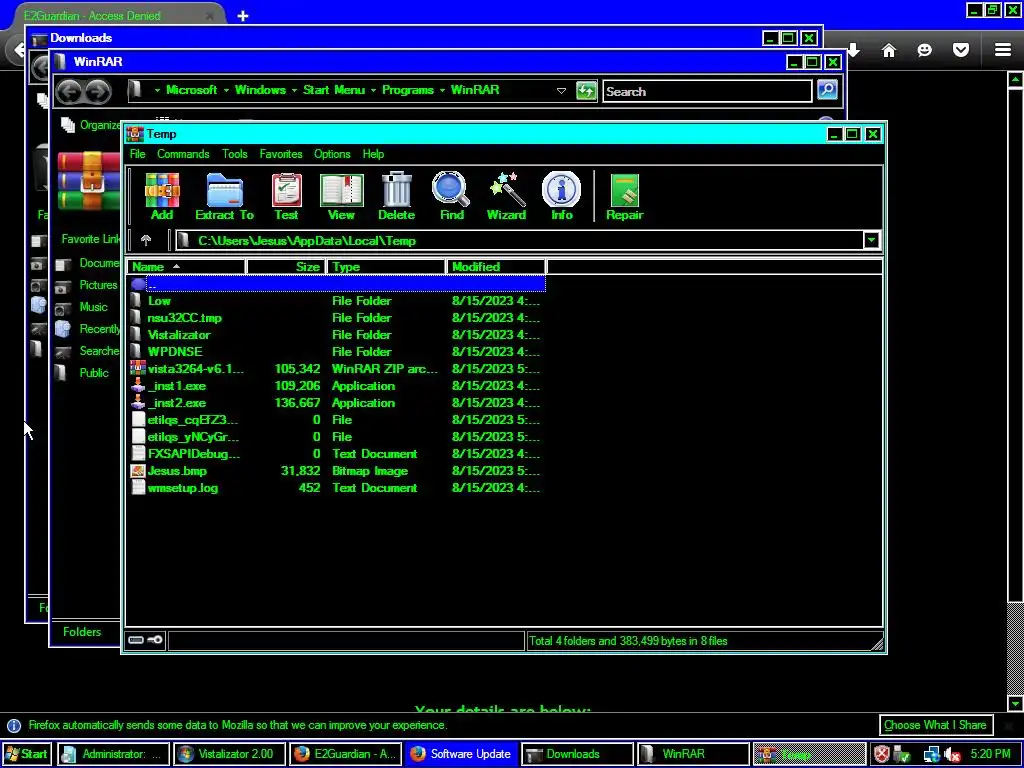Open the address path dropdown arrow

point(871,240)
